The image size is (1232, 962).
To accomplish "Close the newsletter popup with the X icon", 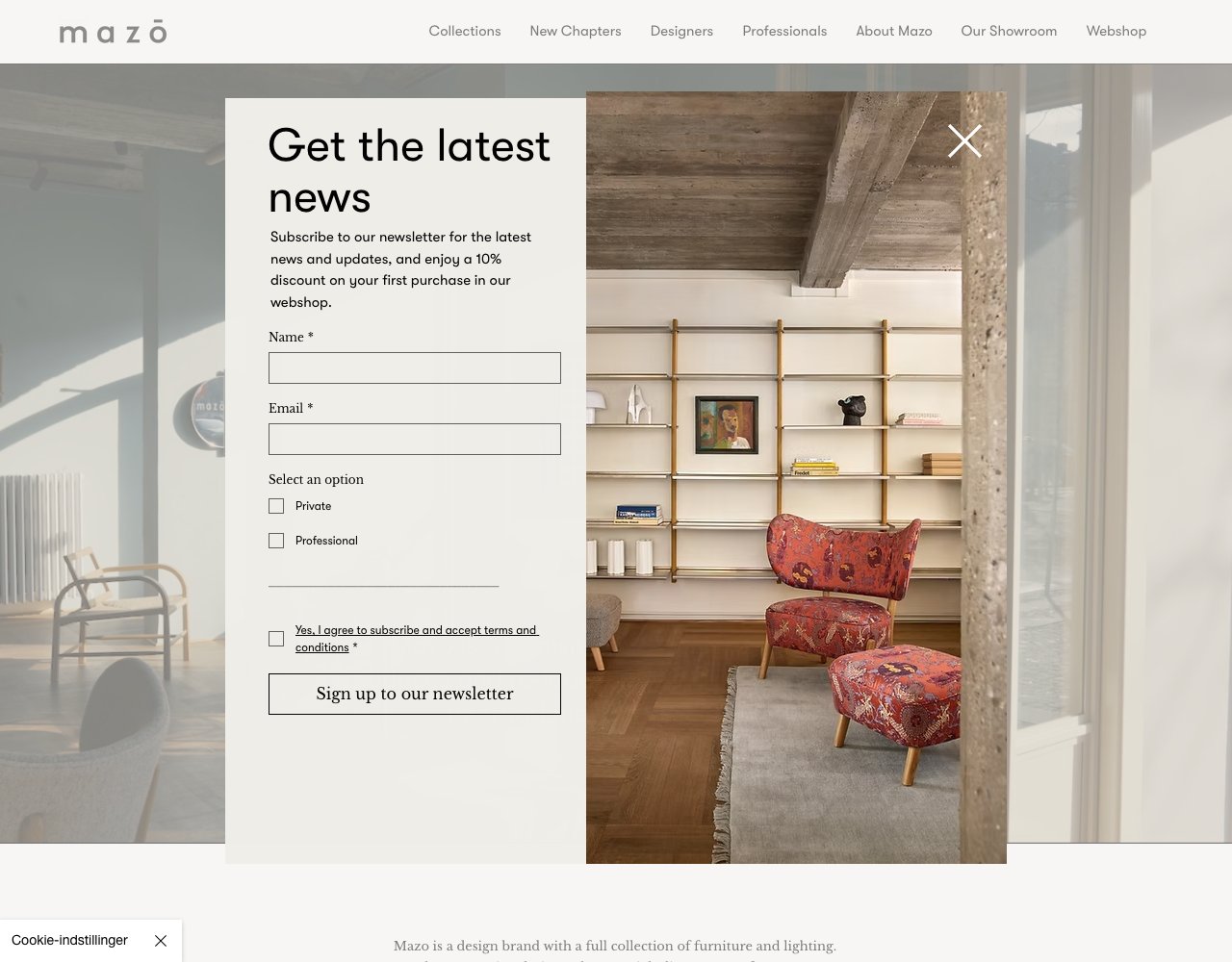I will coord(964,141).
